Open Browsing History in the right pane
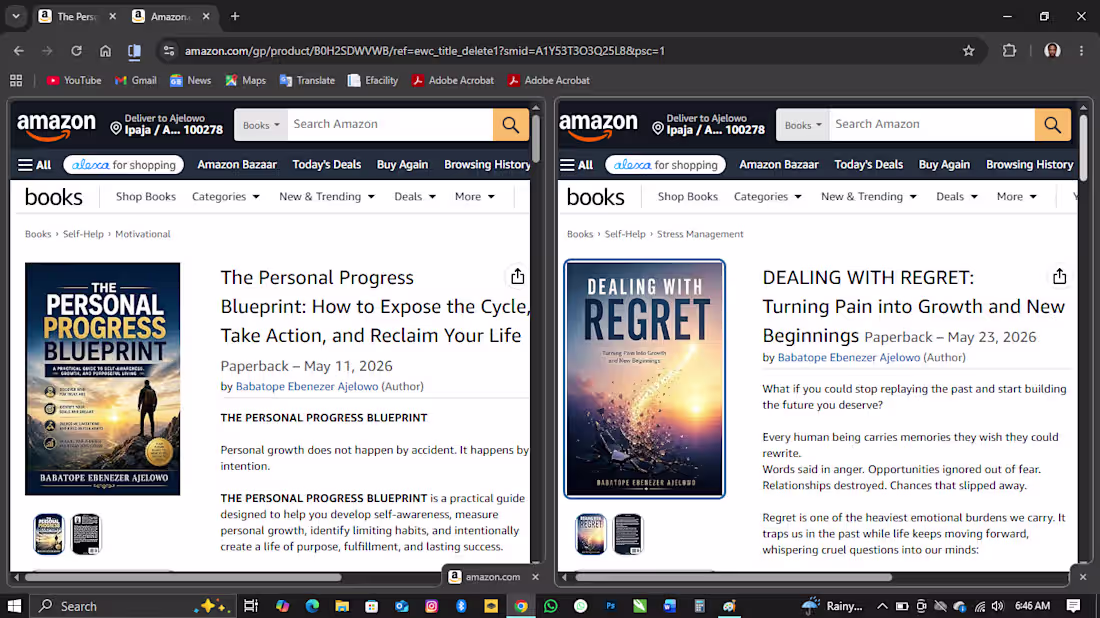Image resolution: width=1100 pixels, height=618 pixels. tap(1029, 165)
